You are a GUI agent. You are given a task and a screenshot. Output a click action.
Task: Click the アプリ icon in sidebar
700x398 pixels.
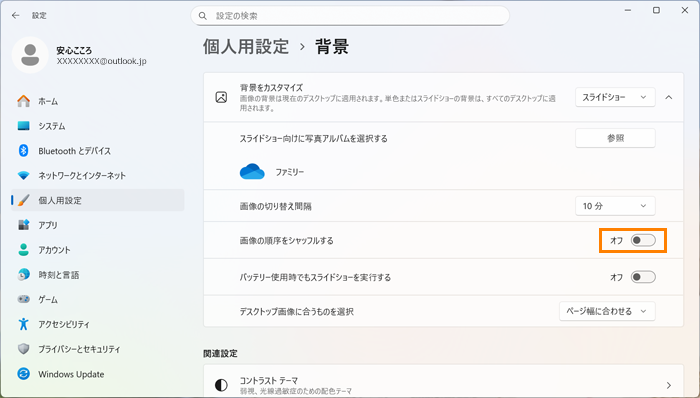pos(24,224)
